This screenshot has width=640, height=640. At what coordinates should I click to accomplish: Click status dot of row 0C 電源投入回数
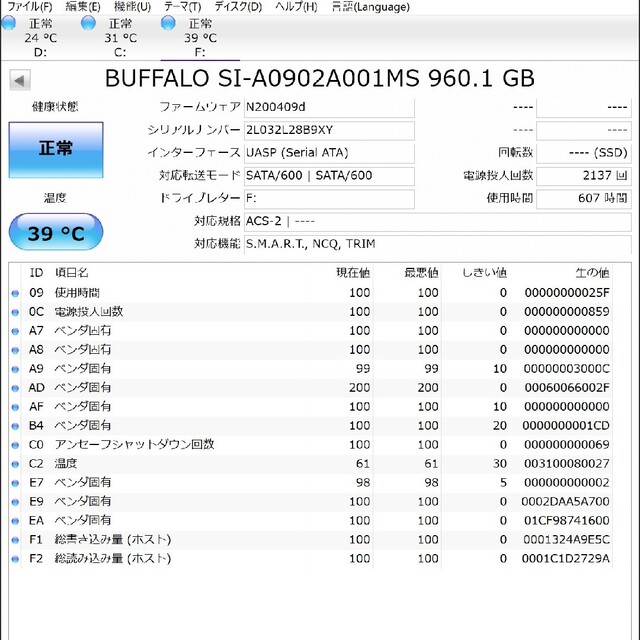pyautogui.click(x=15, y=313)
